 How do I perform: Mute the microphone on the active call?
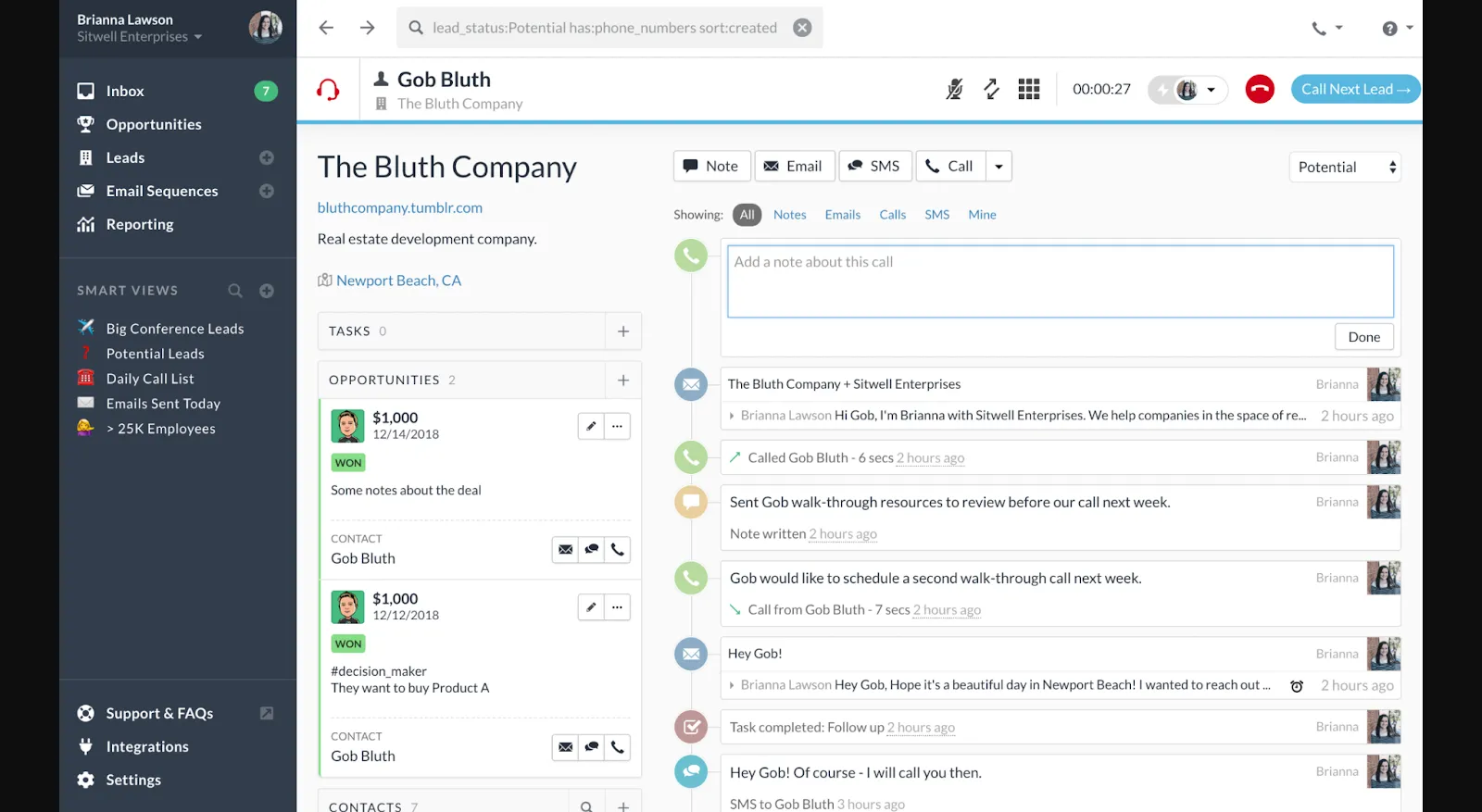(x=954, y=89)
